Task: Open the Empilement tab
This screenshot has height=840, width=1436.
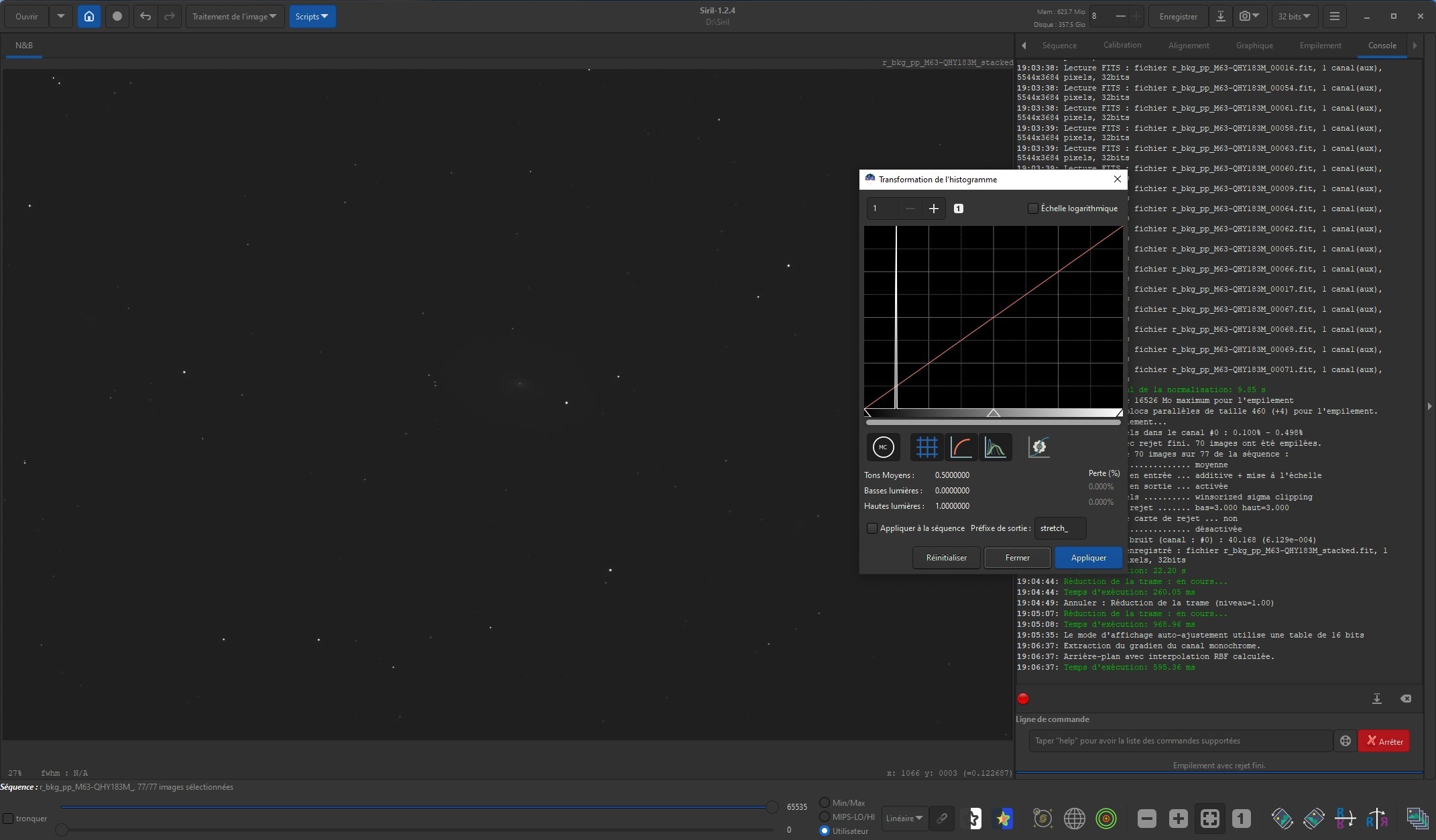Action: click(x=1320, y=45)
